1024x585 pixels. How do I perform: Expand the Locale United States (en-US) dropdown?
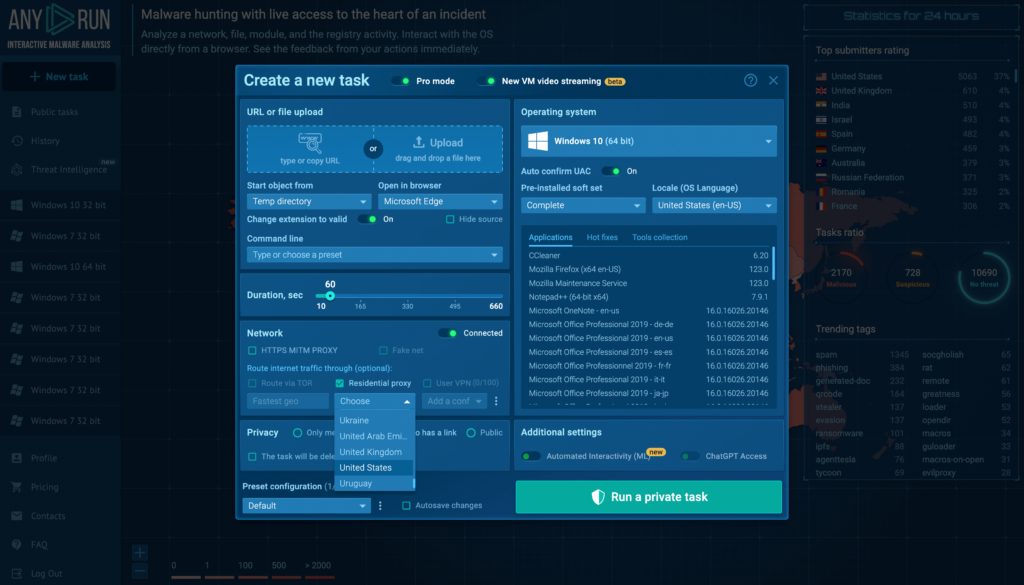(x=714, y=205)
